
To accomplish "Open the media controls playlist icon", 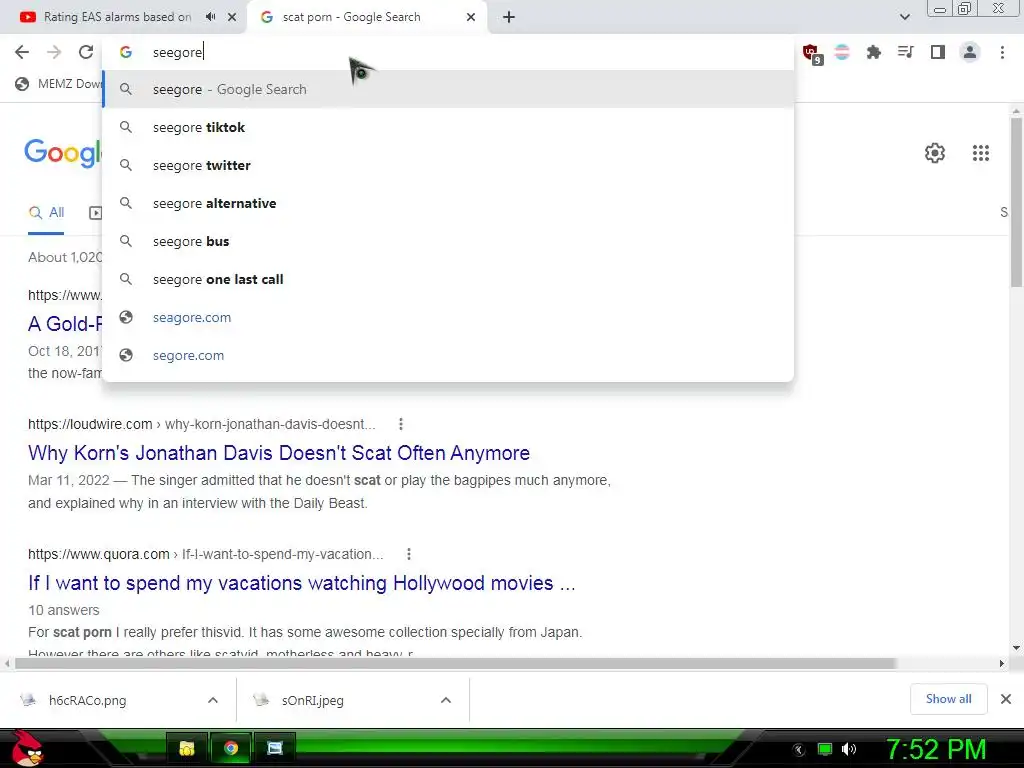I will pyautogui.click(x=905, y=52).
